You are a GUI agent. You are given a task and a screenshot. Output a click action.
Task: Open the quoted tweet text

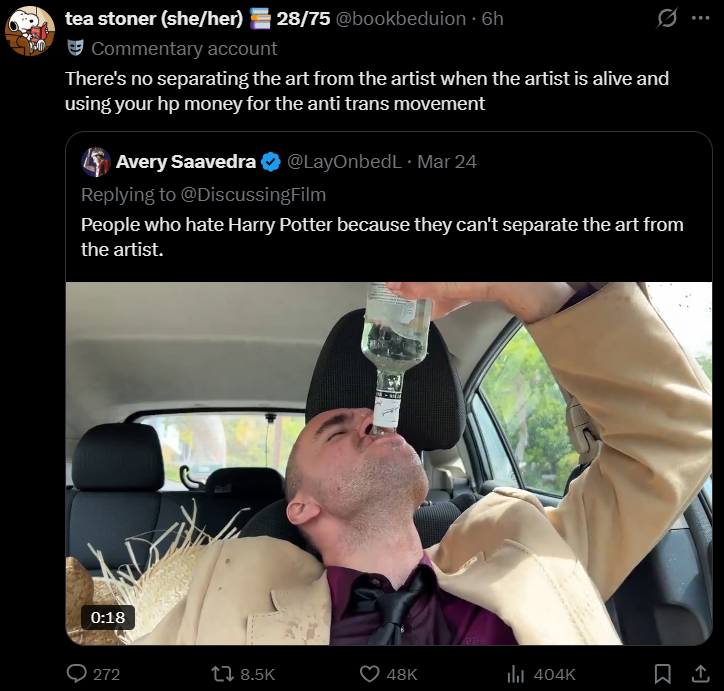382,236
